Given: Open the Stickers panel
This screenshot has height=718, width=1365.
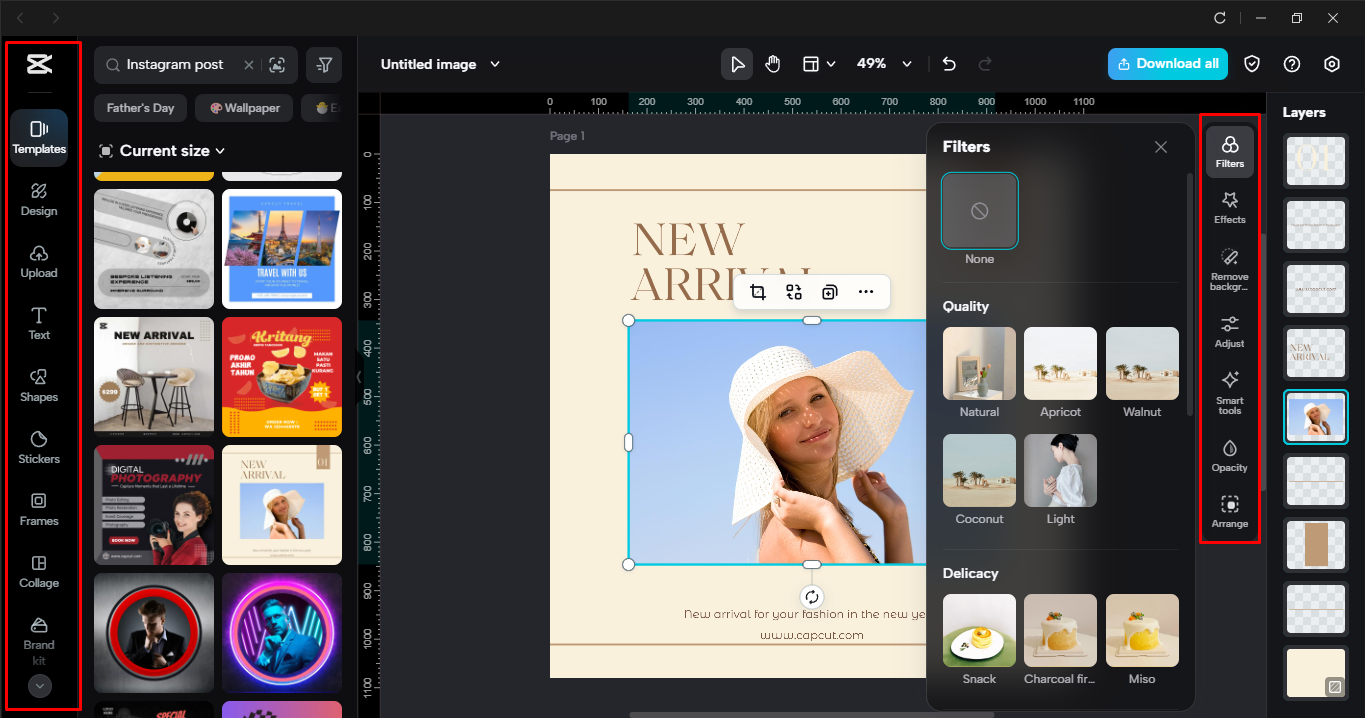Looking at the screenshot, I should [38, 449].
